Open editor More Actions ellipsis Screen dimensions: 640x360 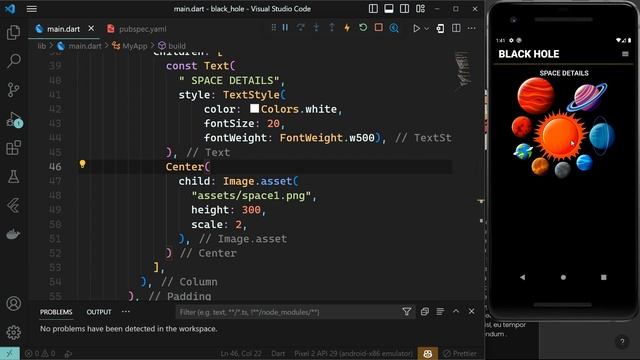472,28
